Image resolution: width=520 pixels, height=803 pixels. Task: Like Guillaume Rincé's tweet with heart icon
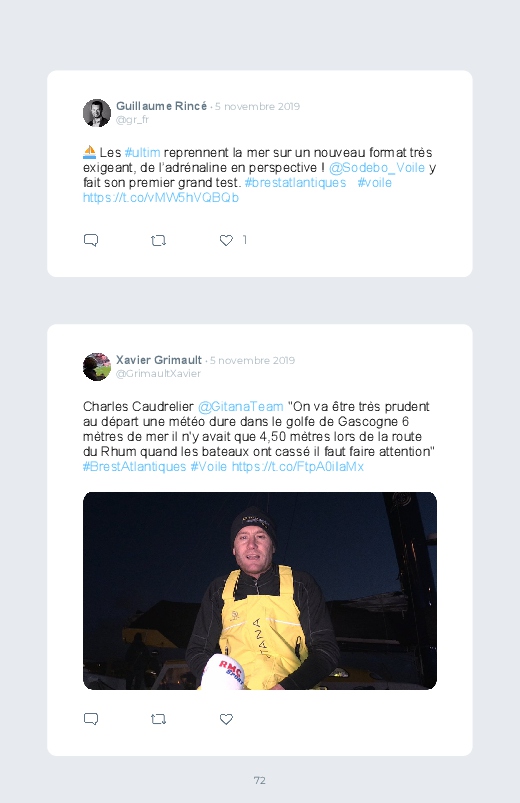pos(226,240)
